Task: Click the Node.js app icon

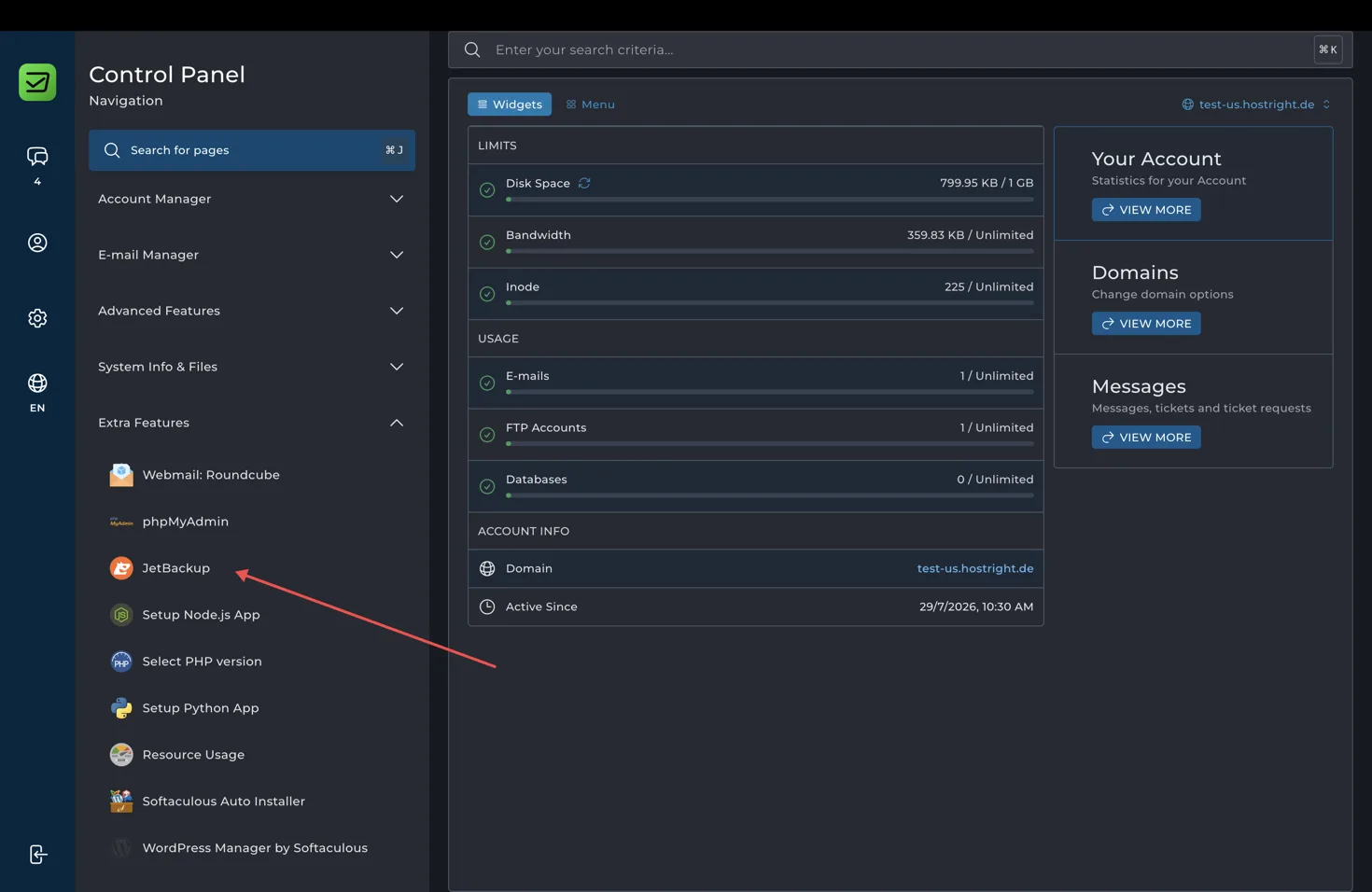Action: coord(121,615)
